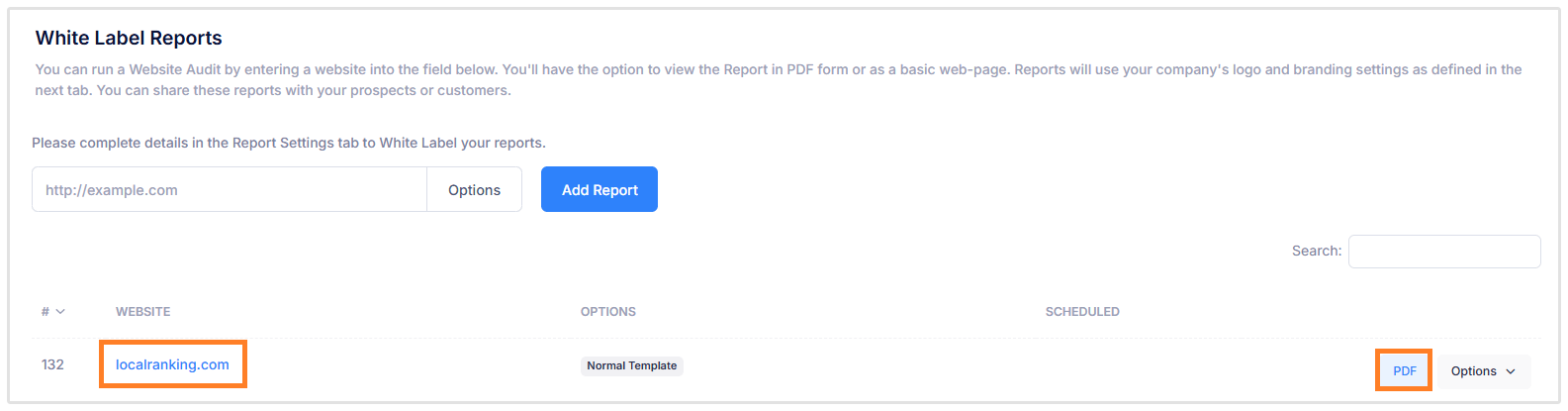This screenshot has height=411, width=1568.
Task: Focus the http://example.com URL field
Action: click(230, 190)
